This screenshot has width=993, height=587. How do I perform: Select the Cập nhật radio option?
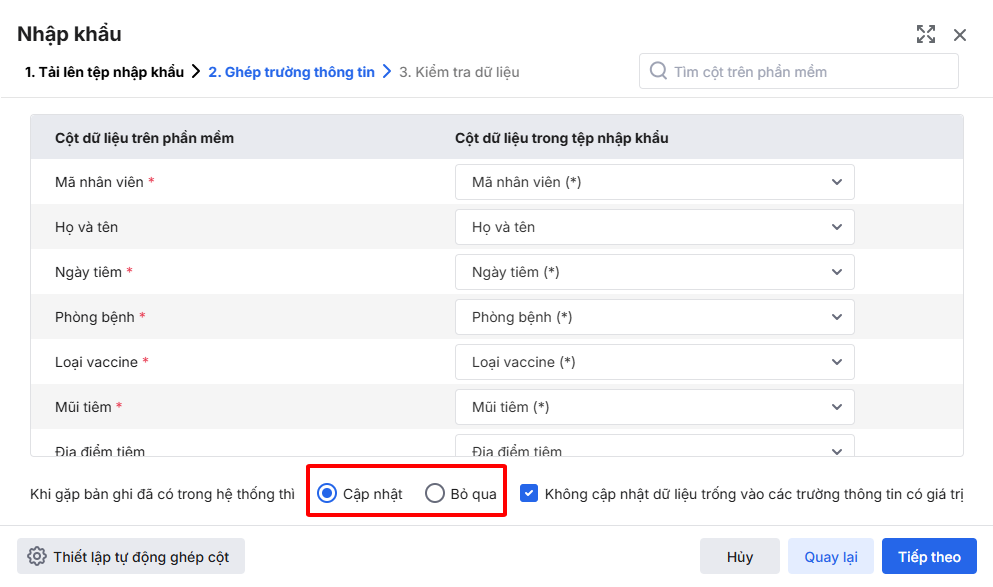click(x=327, y=493)
